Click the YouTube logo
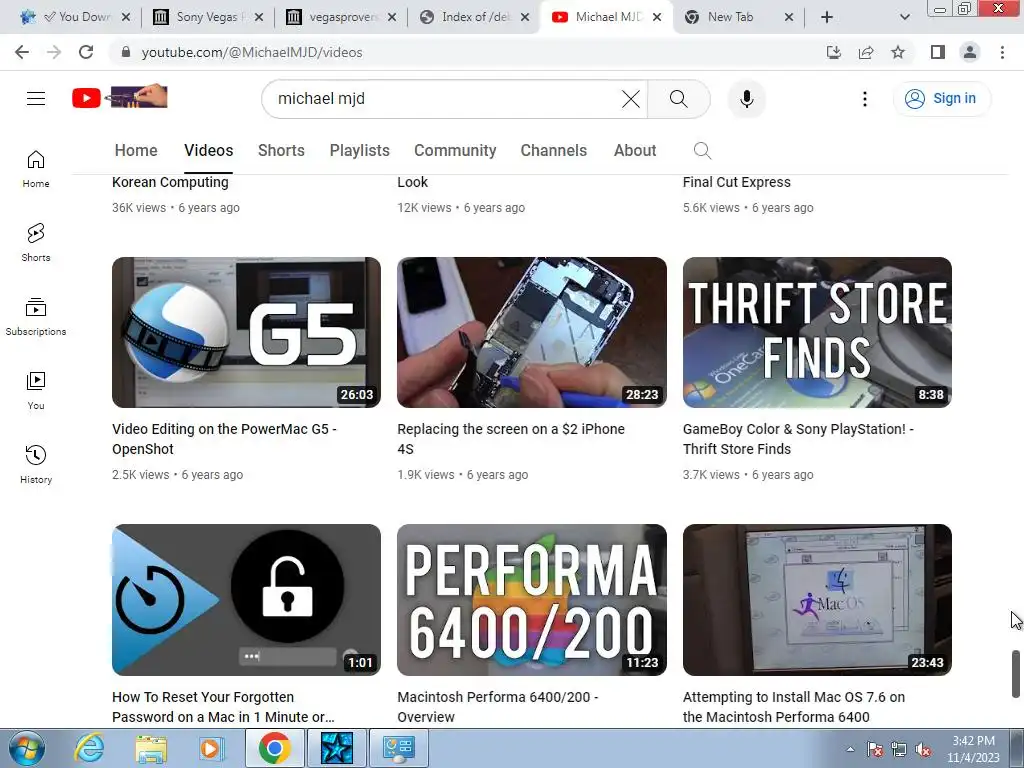This screenshot has height=768, width=1024. point(120,97)
